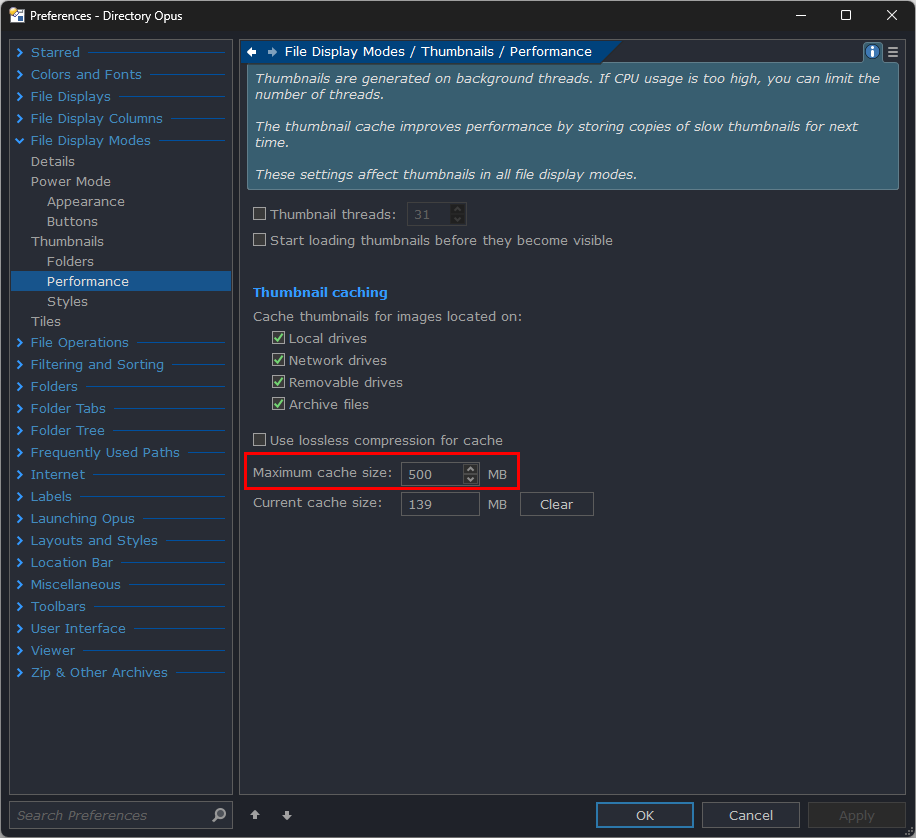Toggle Removable drives checkbox
Screen dimensions: 916x838
(279, 382)
